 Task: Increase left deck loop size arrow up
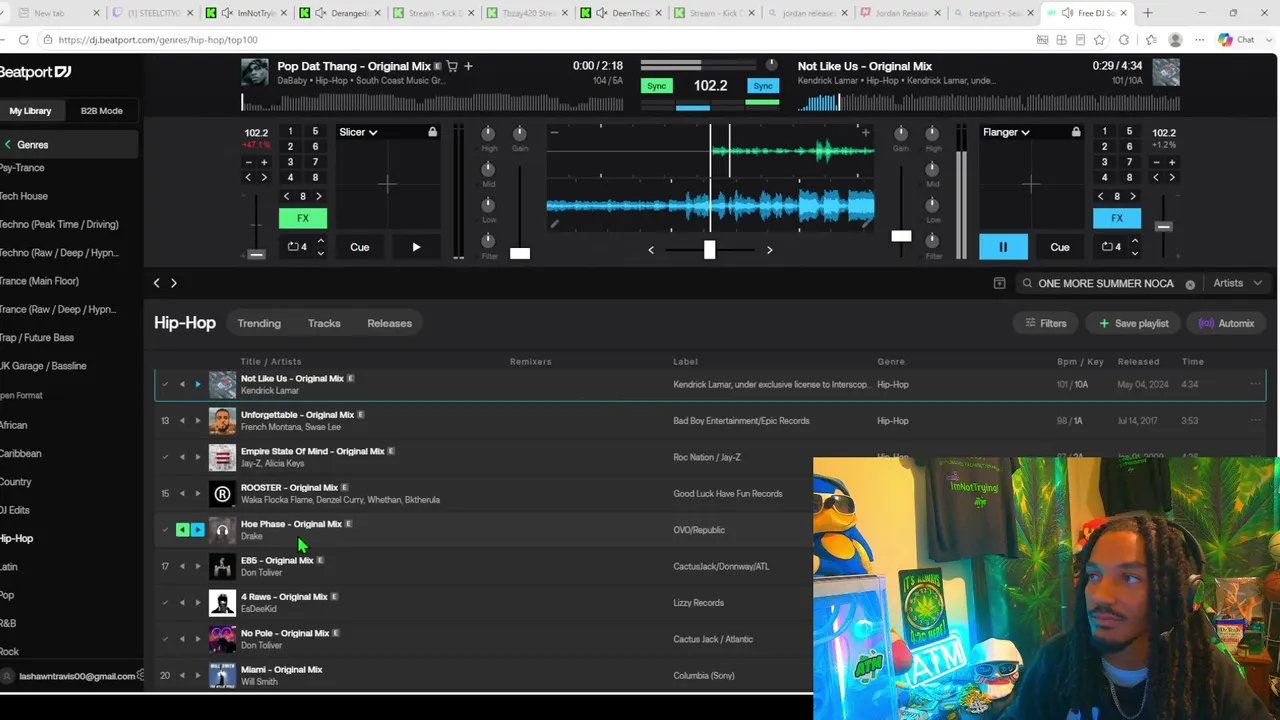pos(320,241)
